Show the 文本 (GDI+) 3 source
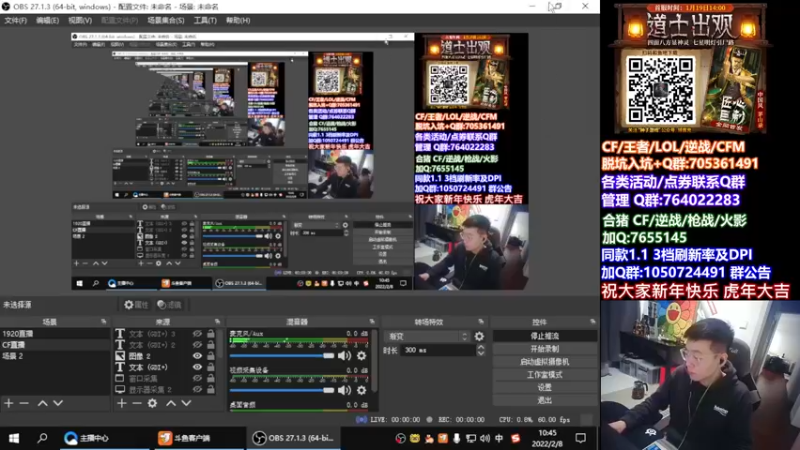Image resolution: width=800 pixels, height=450 pixels. click(197, 334)
